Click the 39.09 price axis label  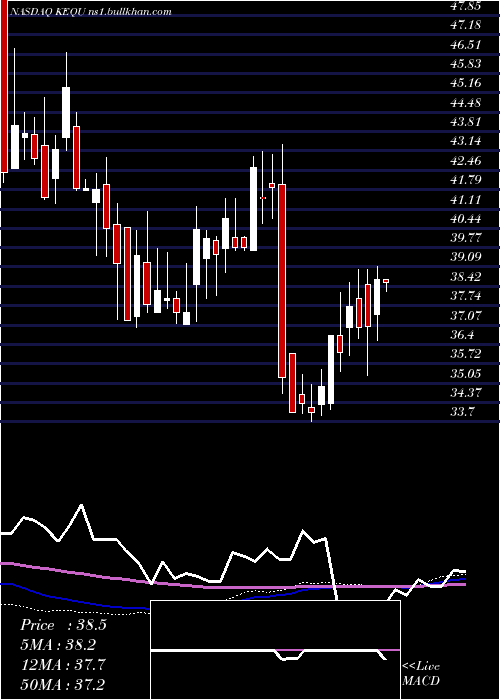click(467, 257)
